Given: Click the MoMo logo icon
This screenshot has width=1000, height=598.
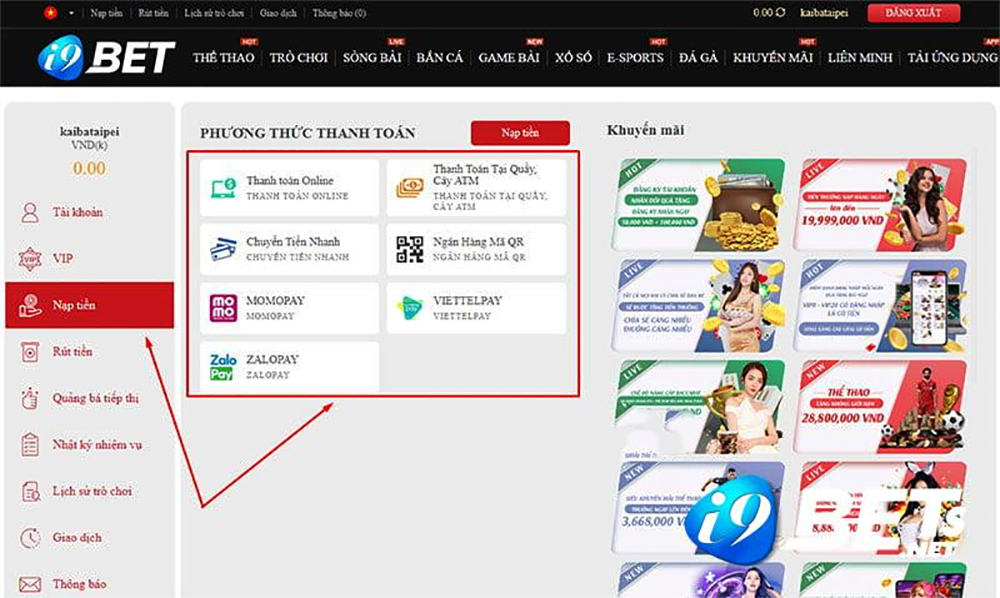Looking at the screenshot, I should click(223, 308).
